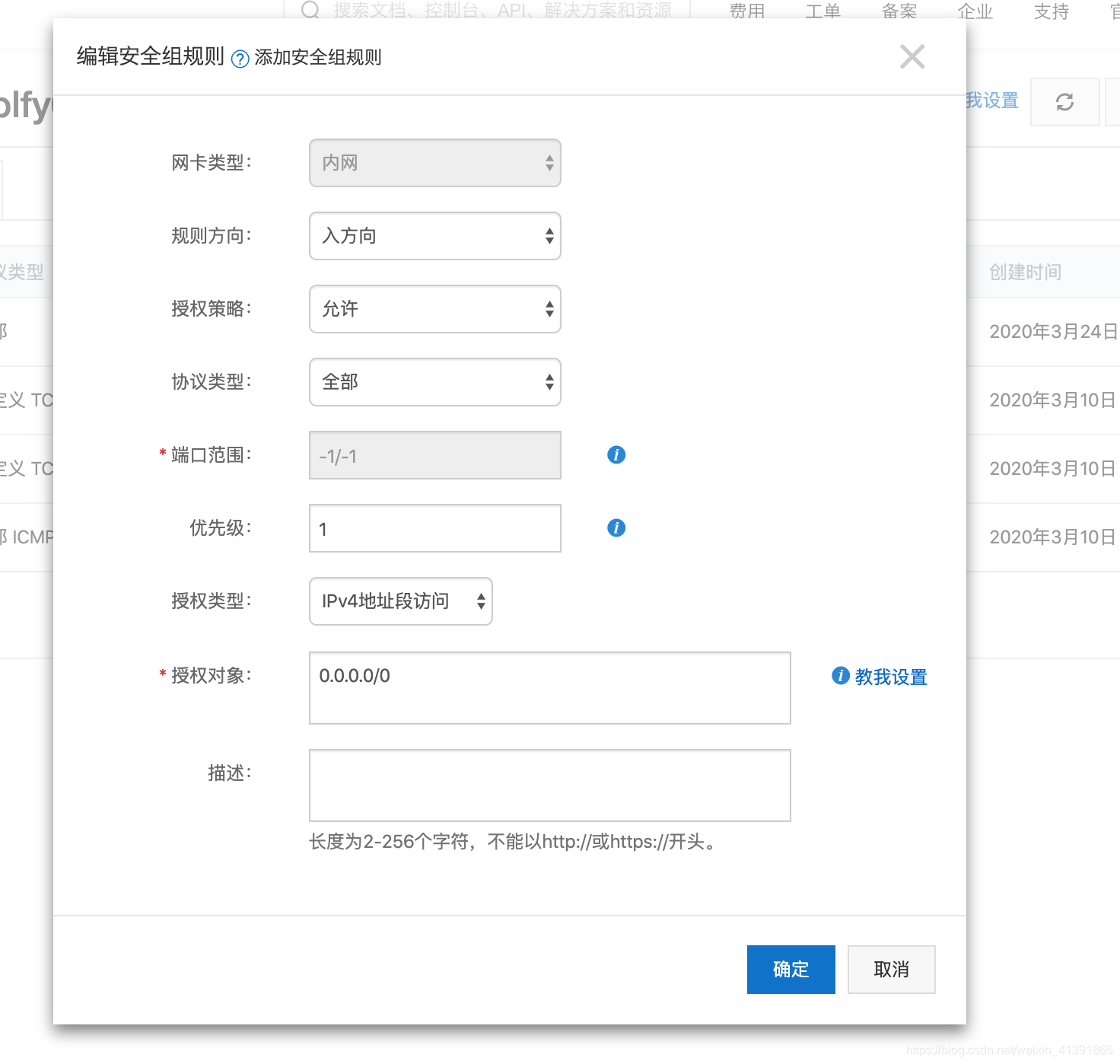The height and width of the screenshot is (1064, 1120).
Task: Click the 编辑安全组规则 dialog title
Action: coord(151,56)
